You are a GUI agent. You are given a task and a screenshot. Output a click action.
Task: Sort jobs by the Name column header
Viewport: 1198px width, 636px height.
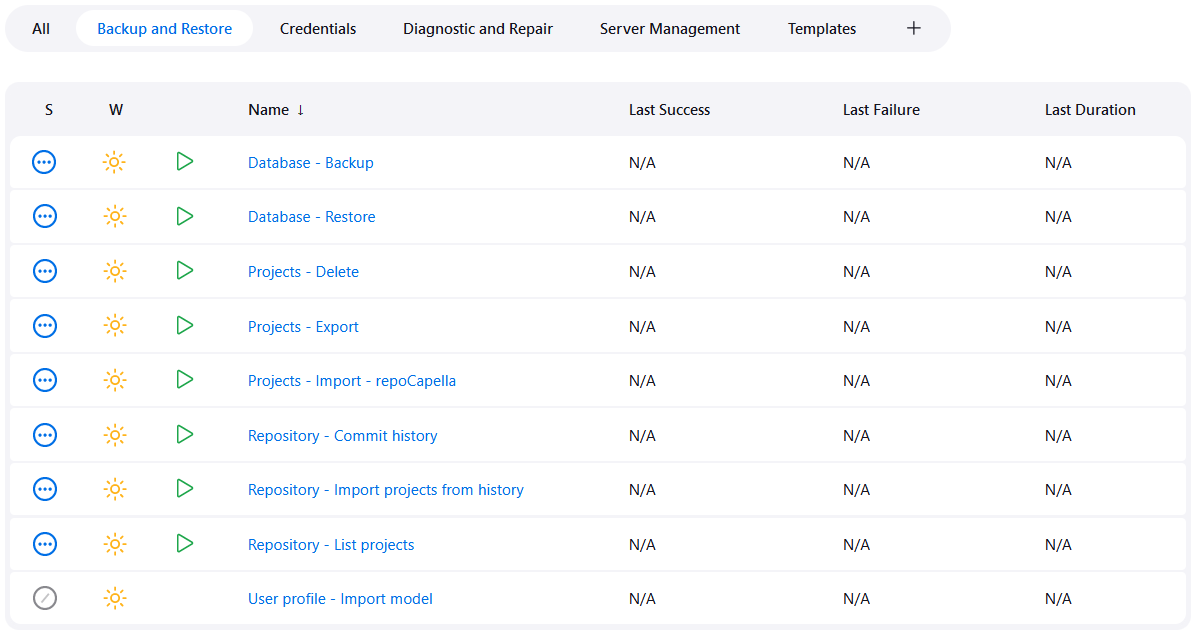(268, 110)
